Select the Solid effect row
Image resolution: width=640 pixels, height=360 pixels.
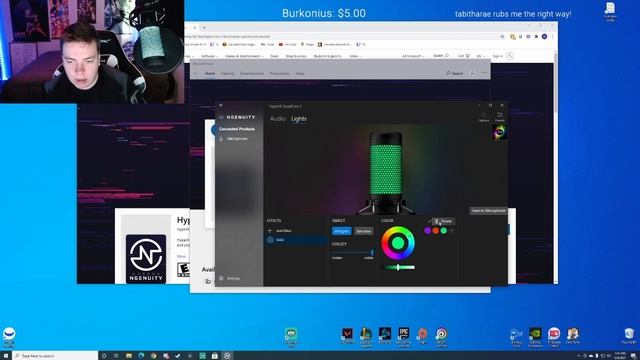pos(296,240)
